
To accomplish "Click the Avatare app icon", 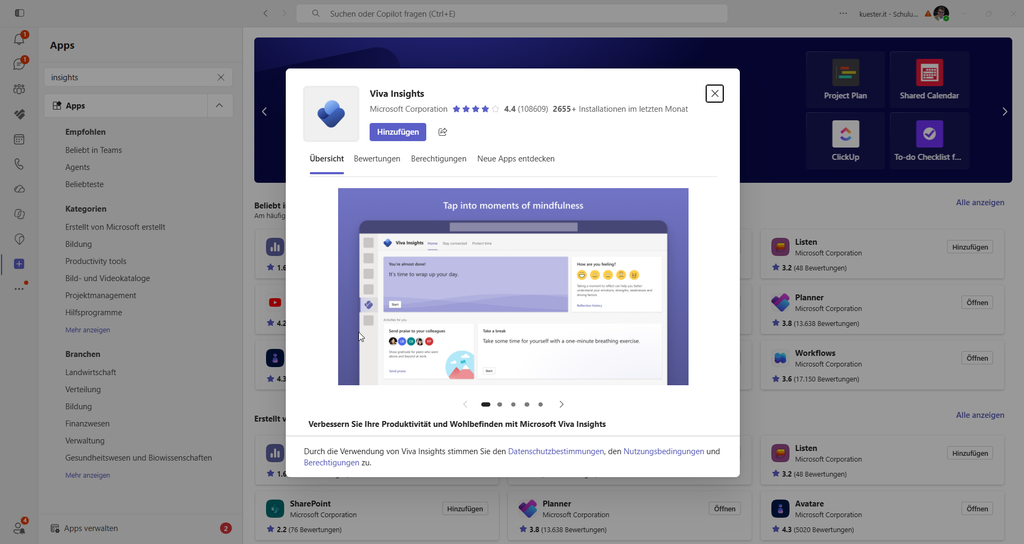I will coord(780,509).
